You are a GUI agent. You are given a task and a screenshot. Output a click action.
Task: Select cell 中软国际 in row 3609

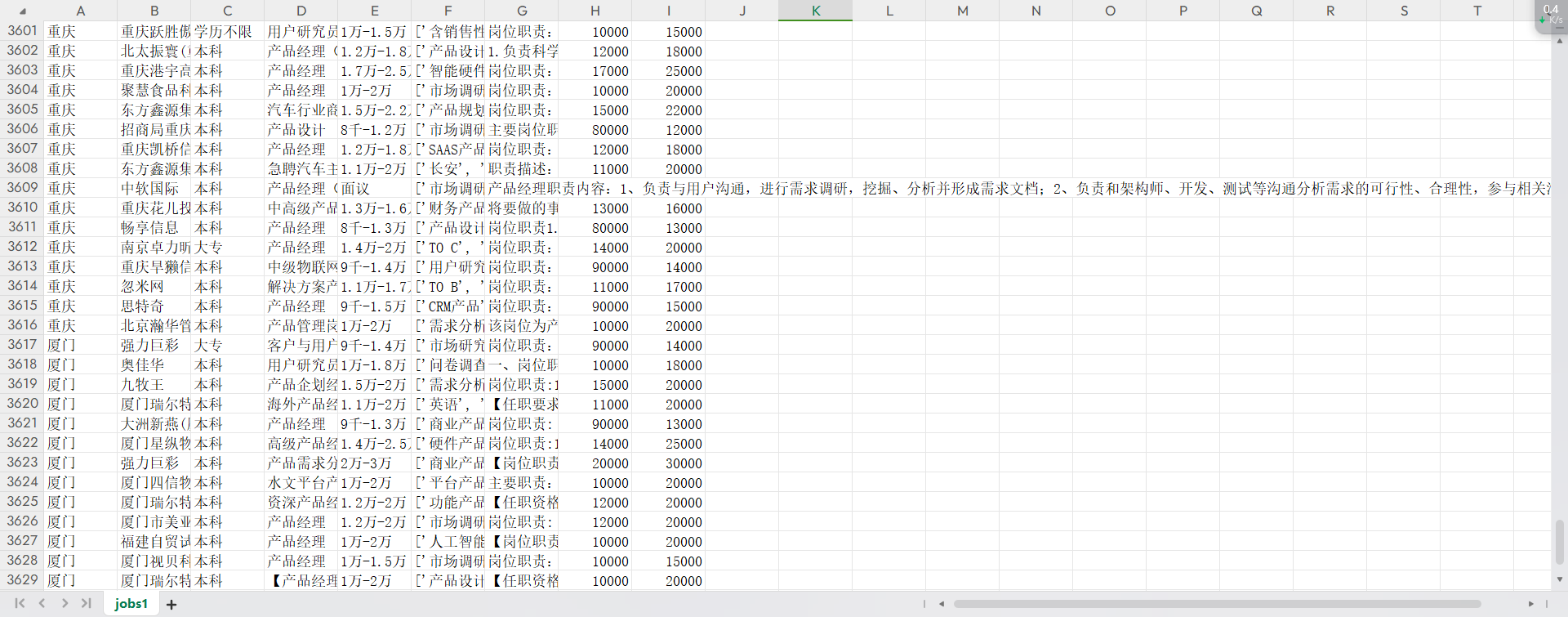tap(154, 188)
